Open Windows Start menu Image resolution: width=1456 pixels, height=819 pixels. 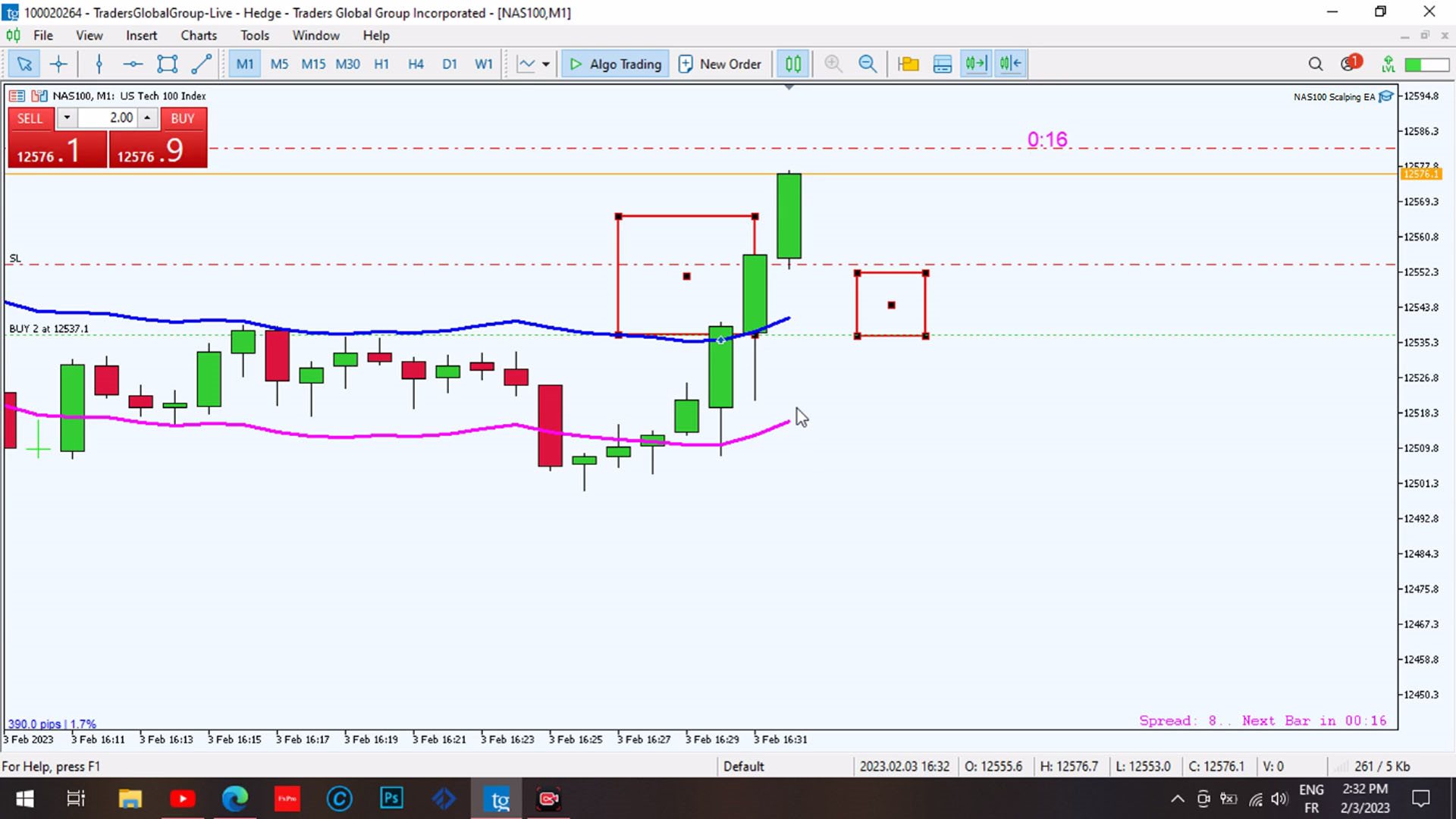pyautogui.click(x=24, y=799)
